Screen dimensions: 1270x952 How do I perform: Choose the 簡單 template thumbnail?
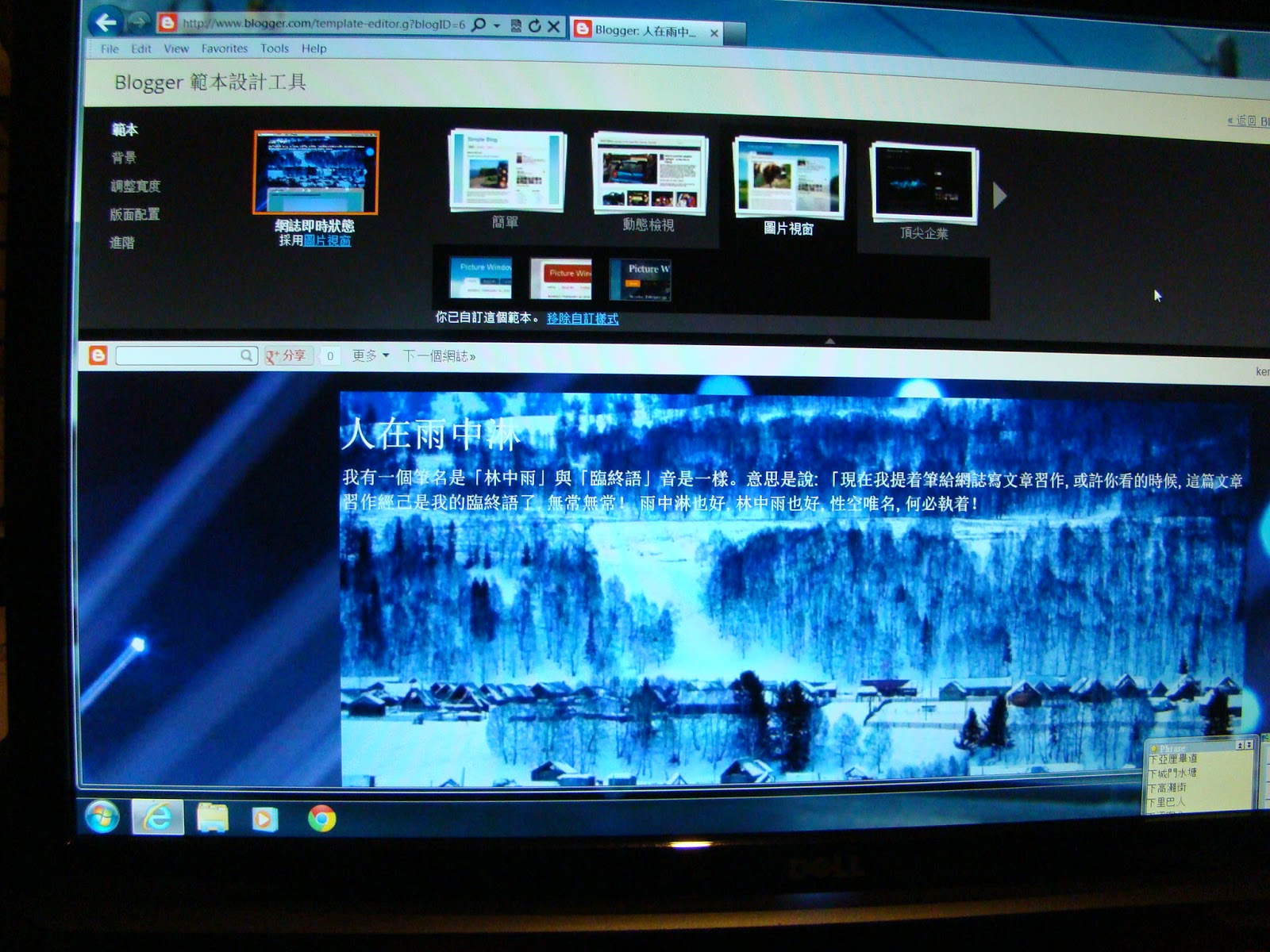tap(506, 171)
